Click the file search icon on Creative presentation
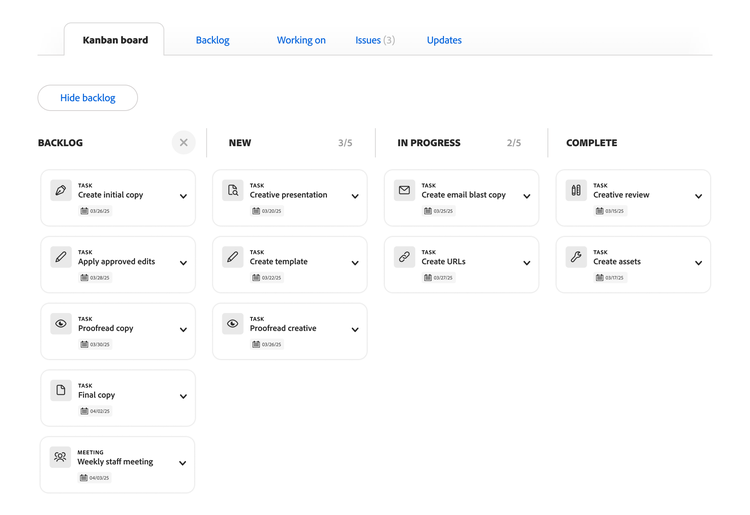 pos(232,190)
